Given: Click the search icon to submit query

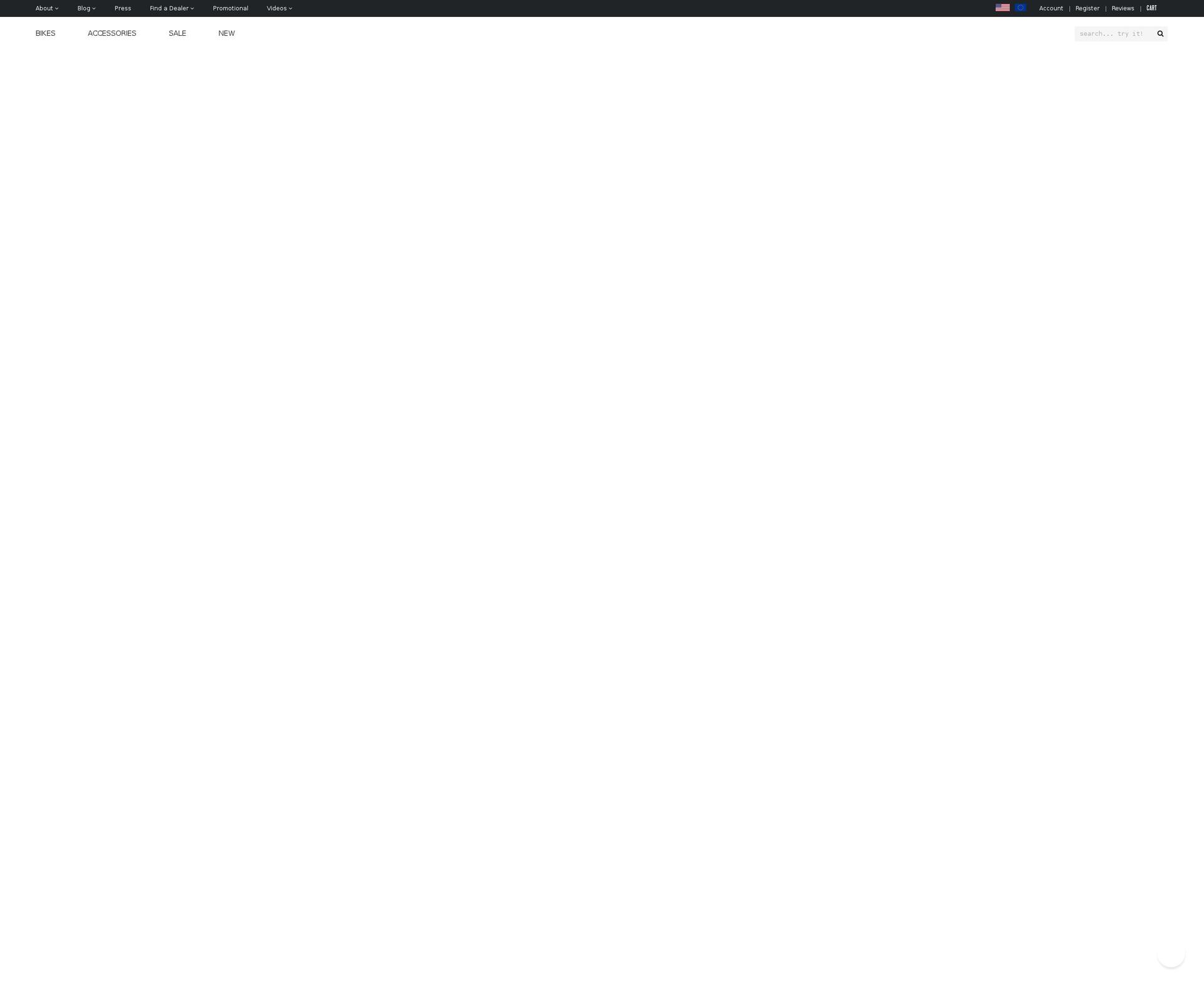Looking at the screenshot, I should pyautogui.click(x=1160, y=34).
